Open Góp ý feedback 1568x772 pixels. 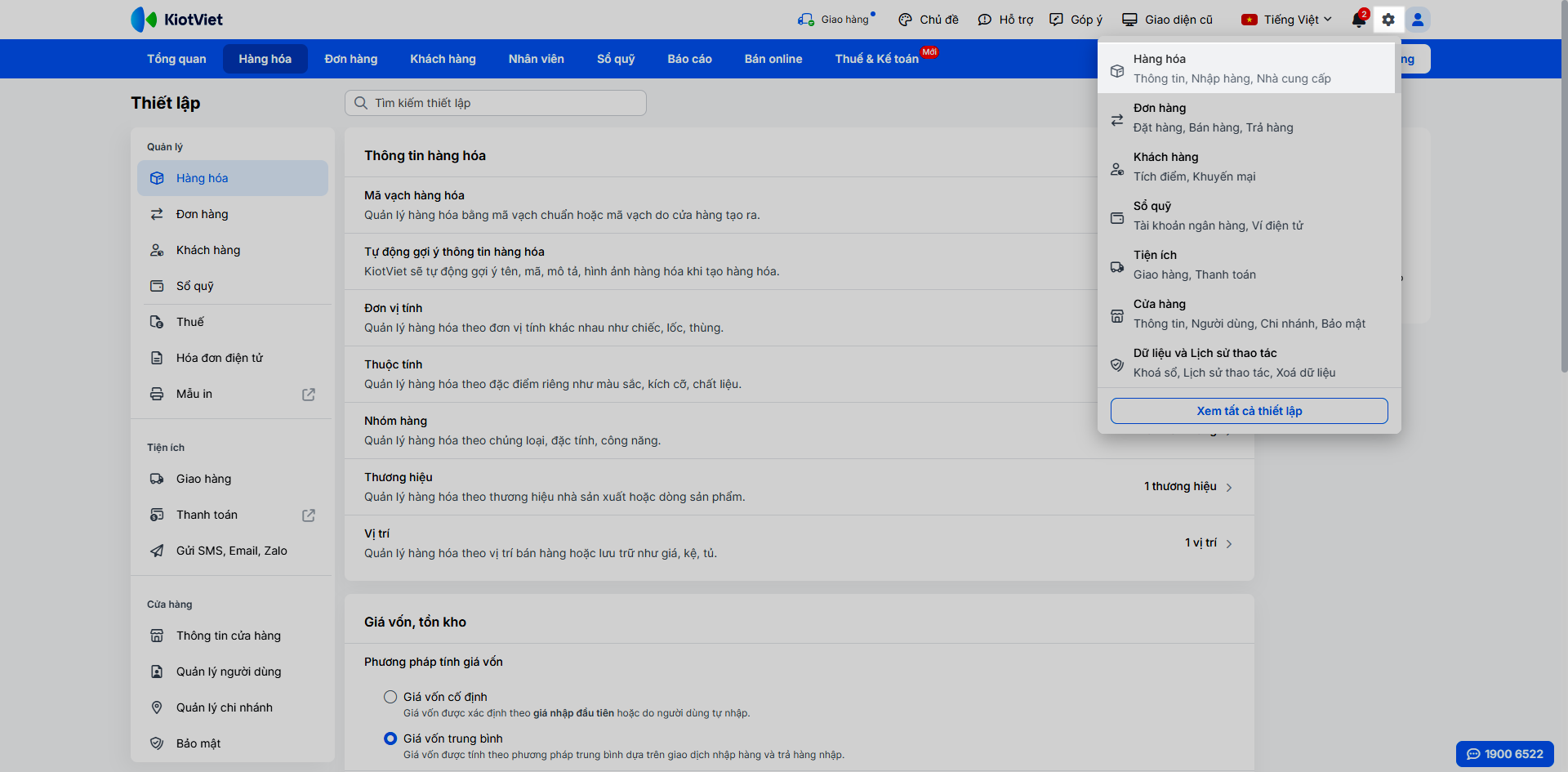pos(1076,20)
